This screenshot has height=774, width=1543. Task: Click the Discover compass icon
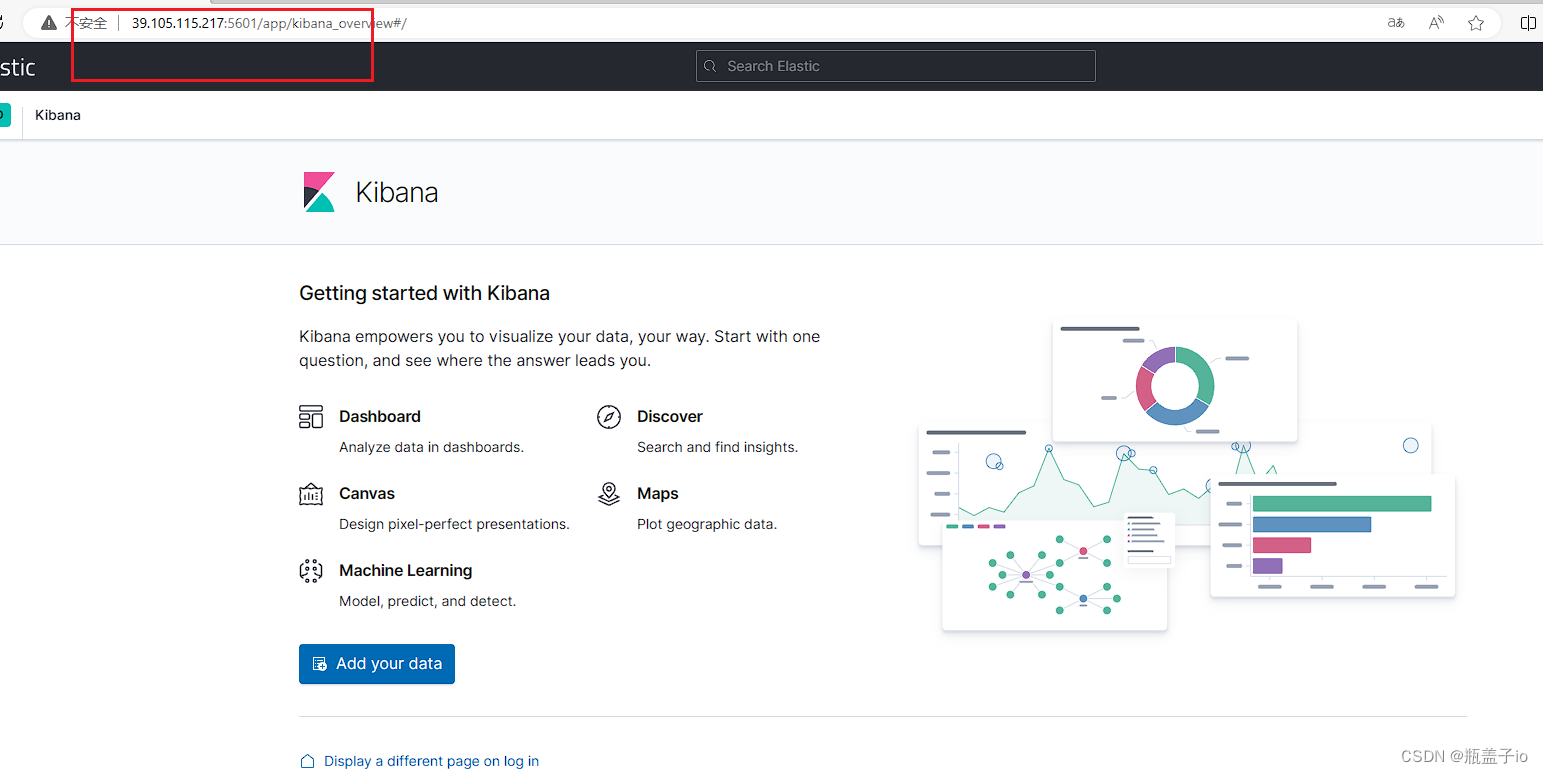pos(609,417)
